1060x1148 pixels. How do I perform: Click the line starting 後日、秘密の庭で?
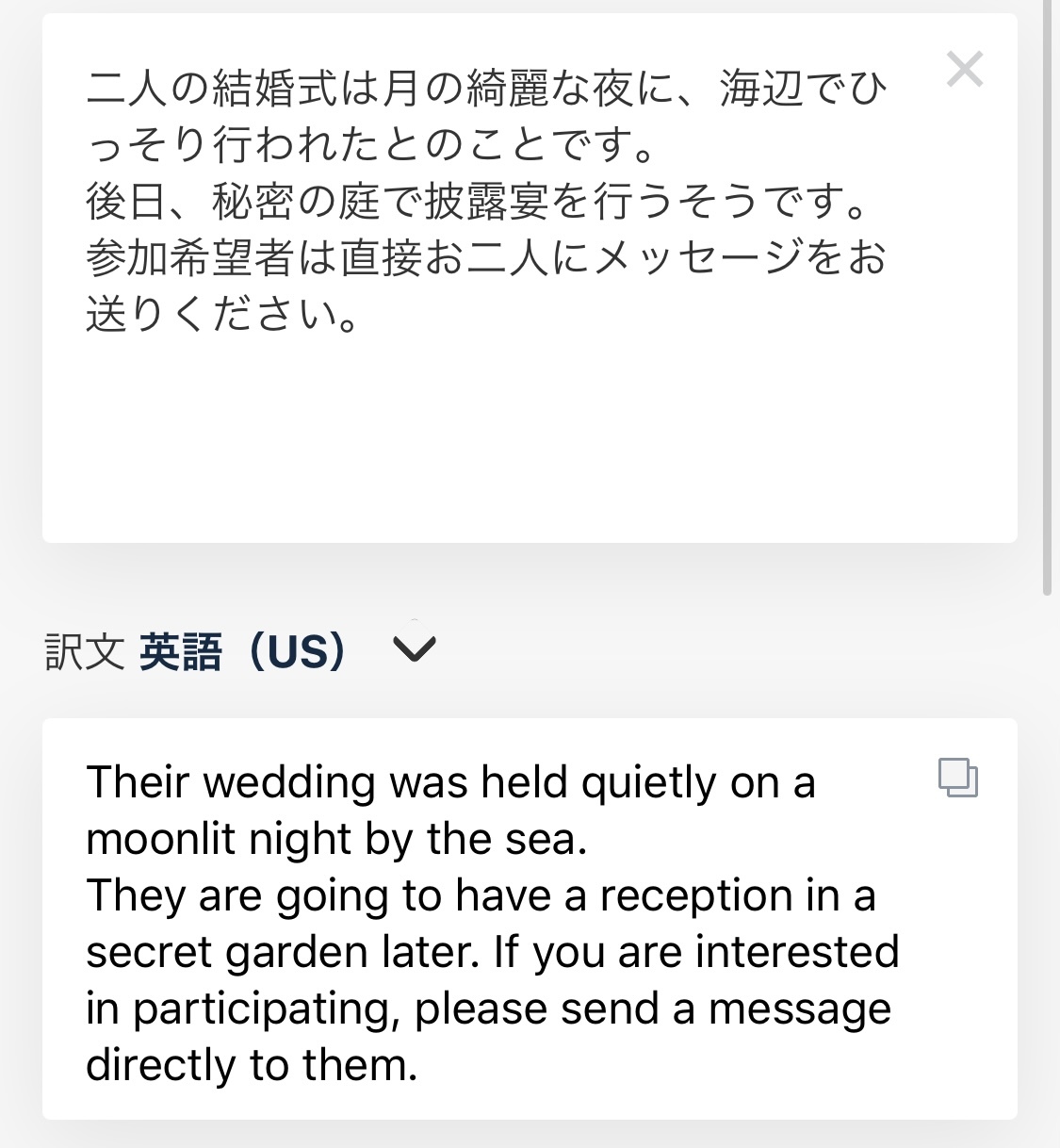pyautogui.click(x=476, y=202)
